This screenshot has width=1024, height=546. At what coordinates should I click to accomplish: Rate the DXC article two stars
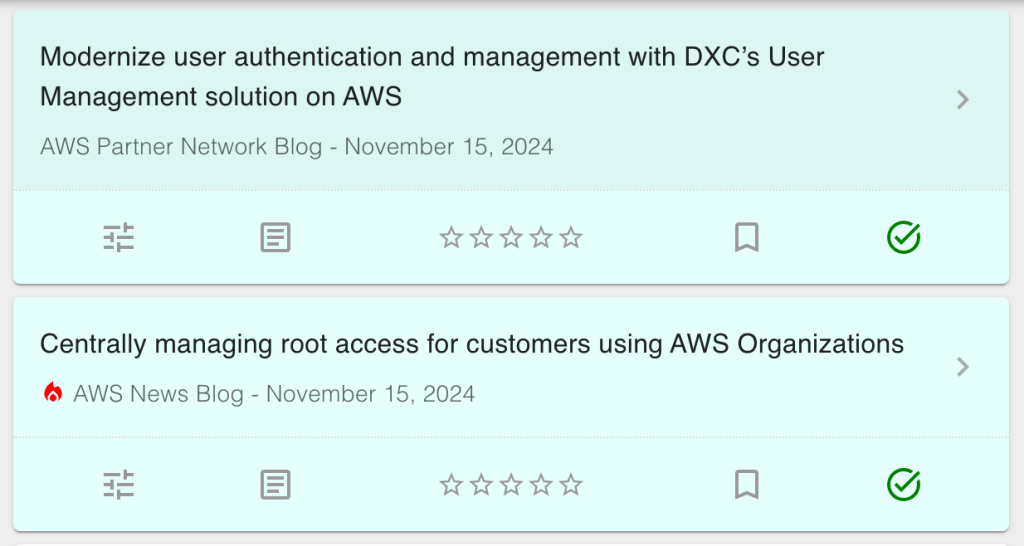pyautogui.click(x=481, y=238)
